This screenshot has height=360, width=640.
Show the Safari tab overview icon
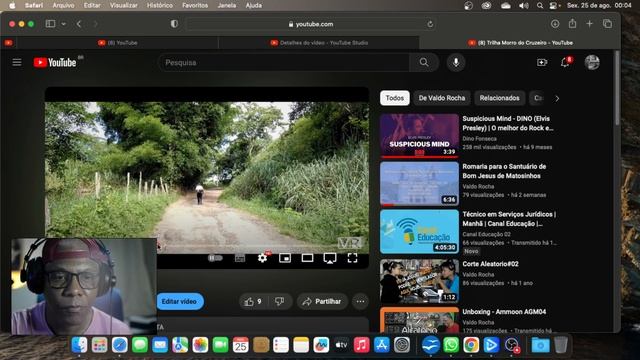[607, 24]
